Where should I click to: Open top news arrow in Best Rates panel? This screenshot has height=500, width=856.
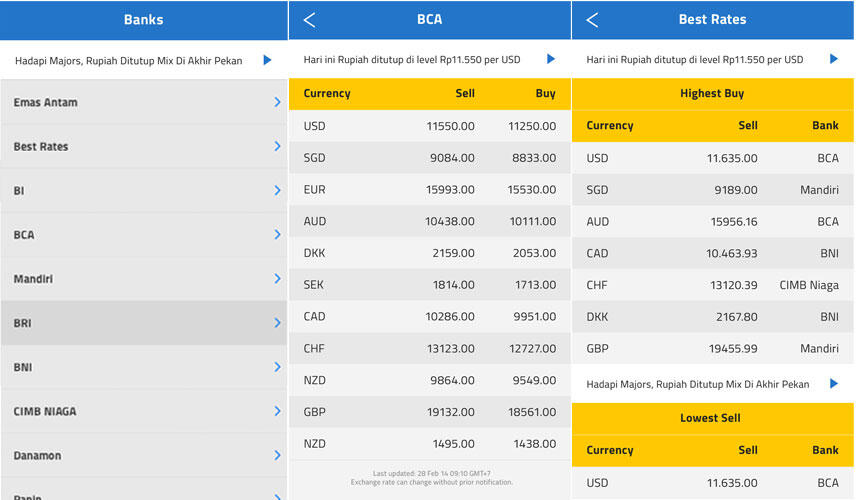click(834, 59)
